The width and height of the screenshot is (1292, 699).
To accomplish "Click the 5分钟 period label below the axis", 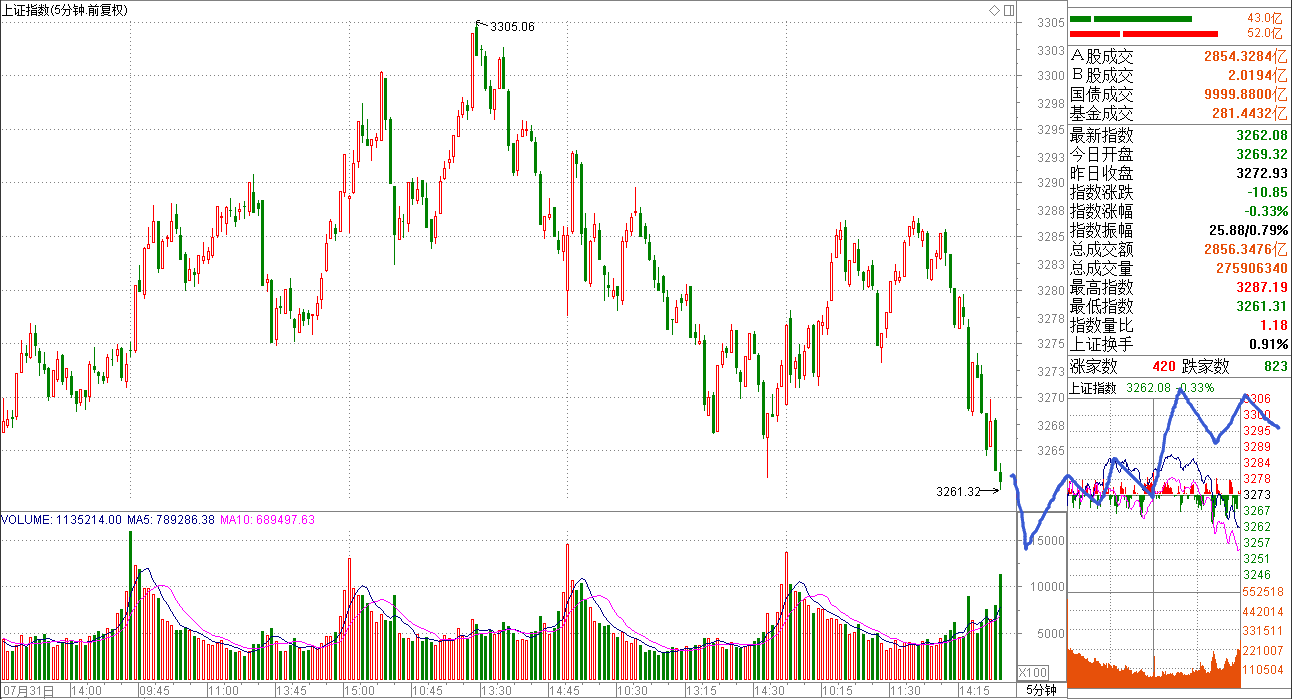I will click(x=1041, y=690).
